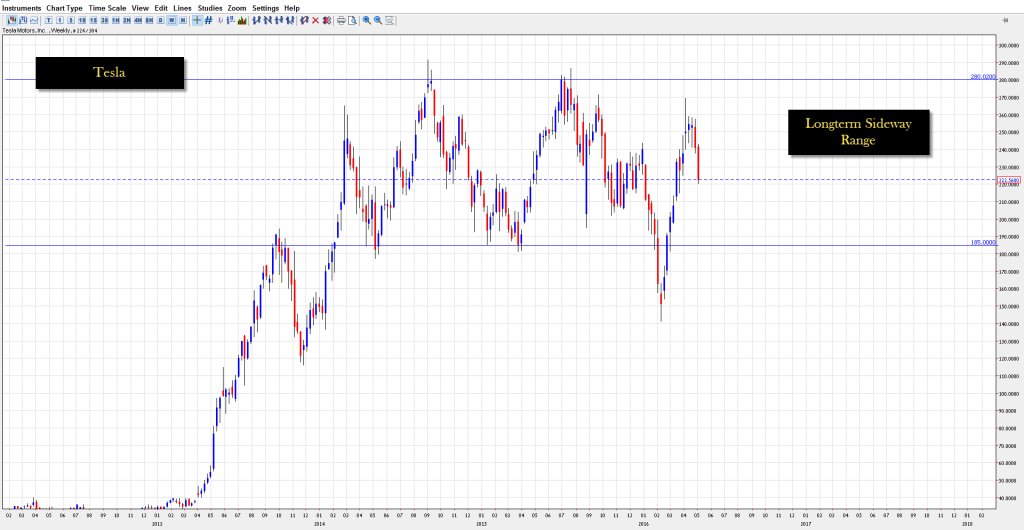The image size is (1024, 530).
Task: Switch to the 5-minute time scale
Action: 71,20
